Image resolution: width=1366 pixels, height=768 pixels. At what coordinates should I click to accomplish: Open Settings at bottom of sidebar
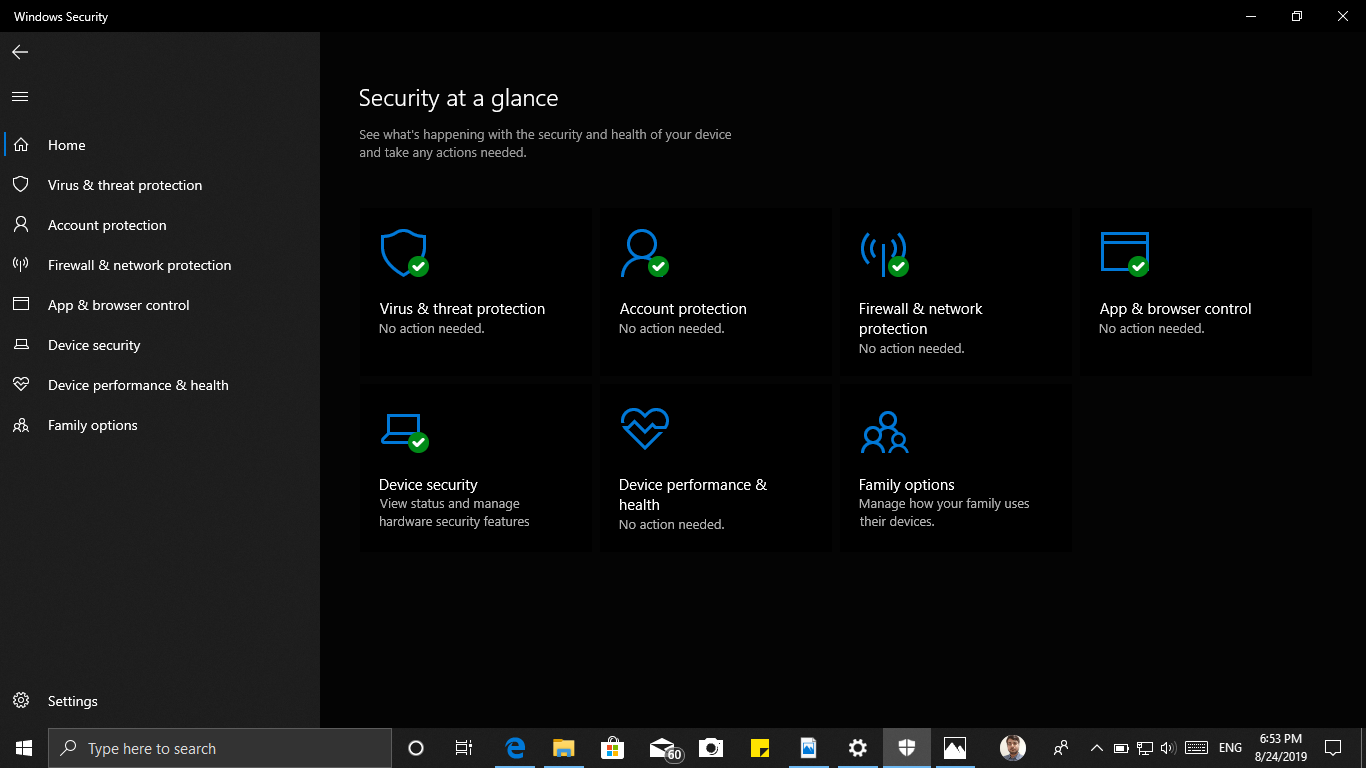coord(73,701)
